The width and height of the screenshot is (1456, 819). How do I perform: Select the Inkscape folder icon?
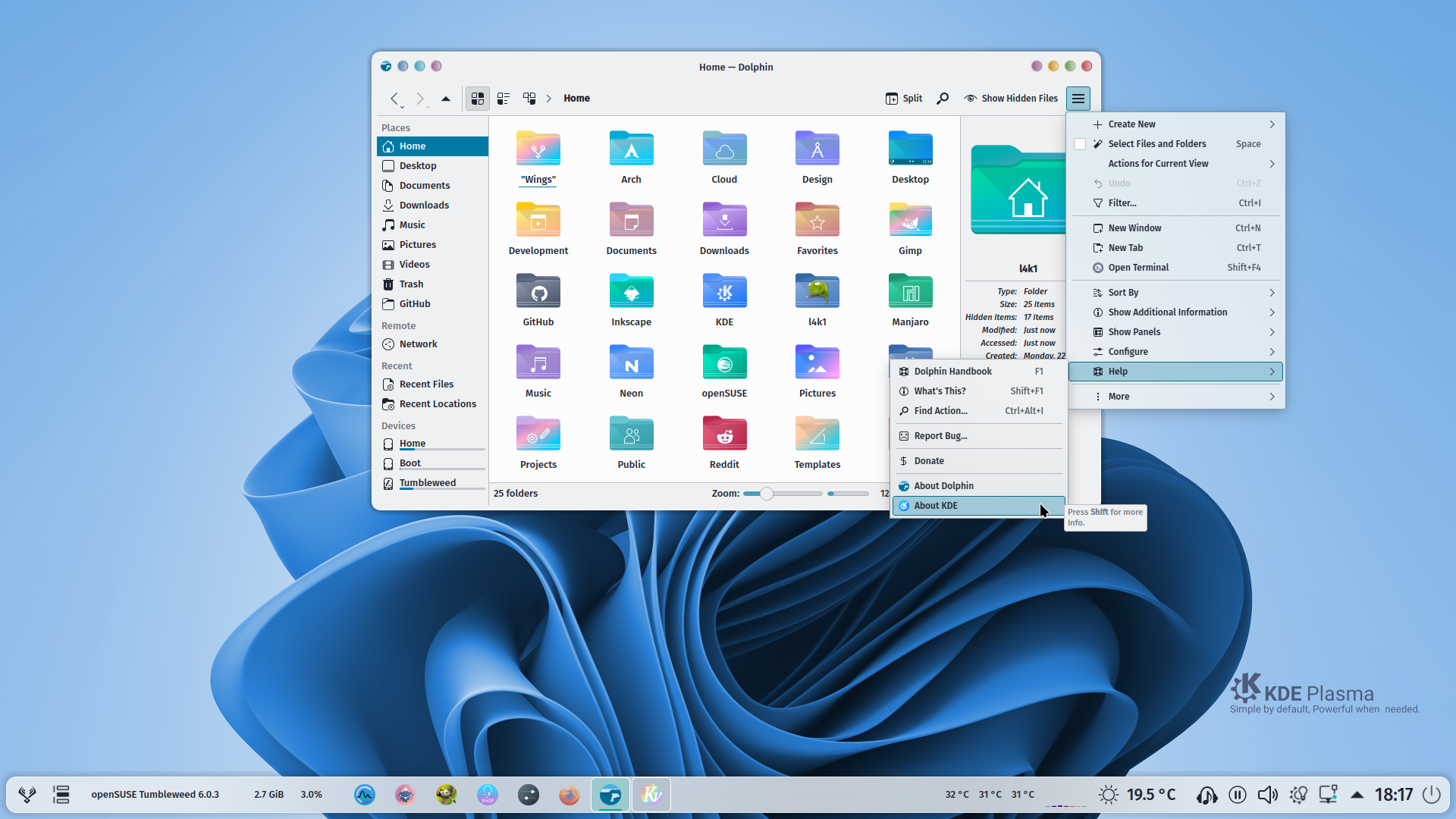(x=631, y=291)
